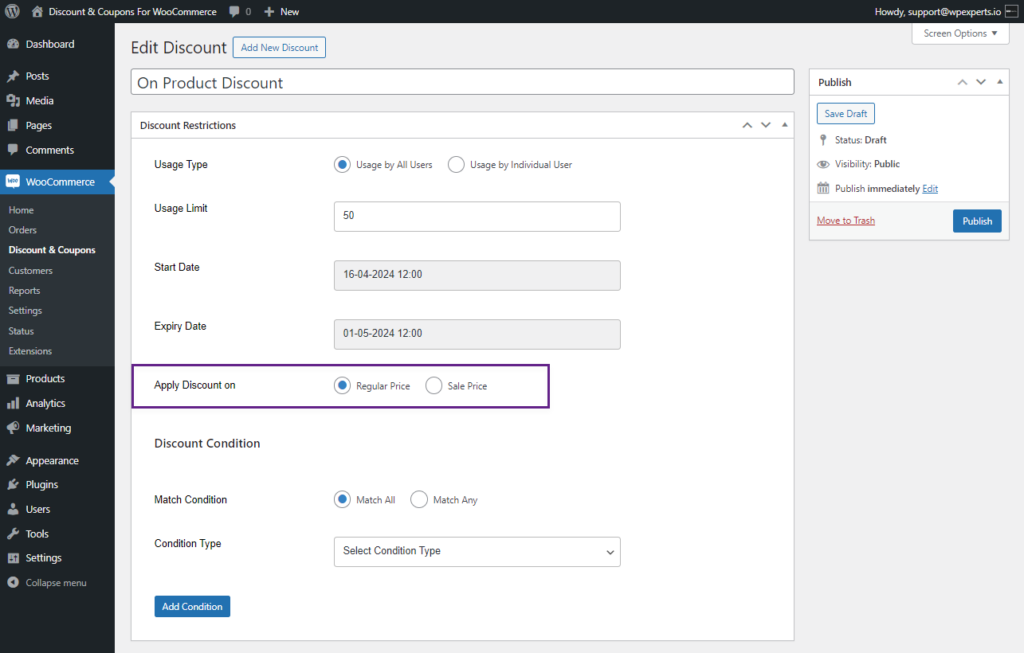1024x653 pixels.
Task: Choose the Sale Price radio option
Action: (x=434, y=386)
